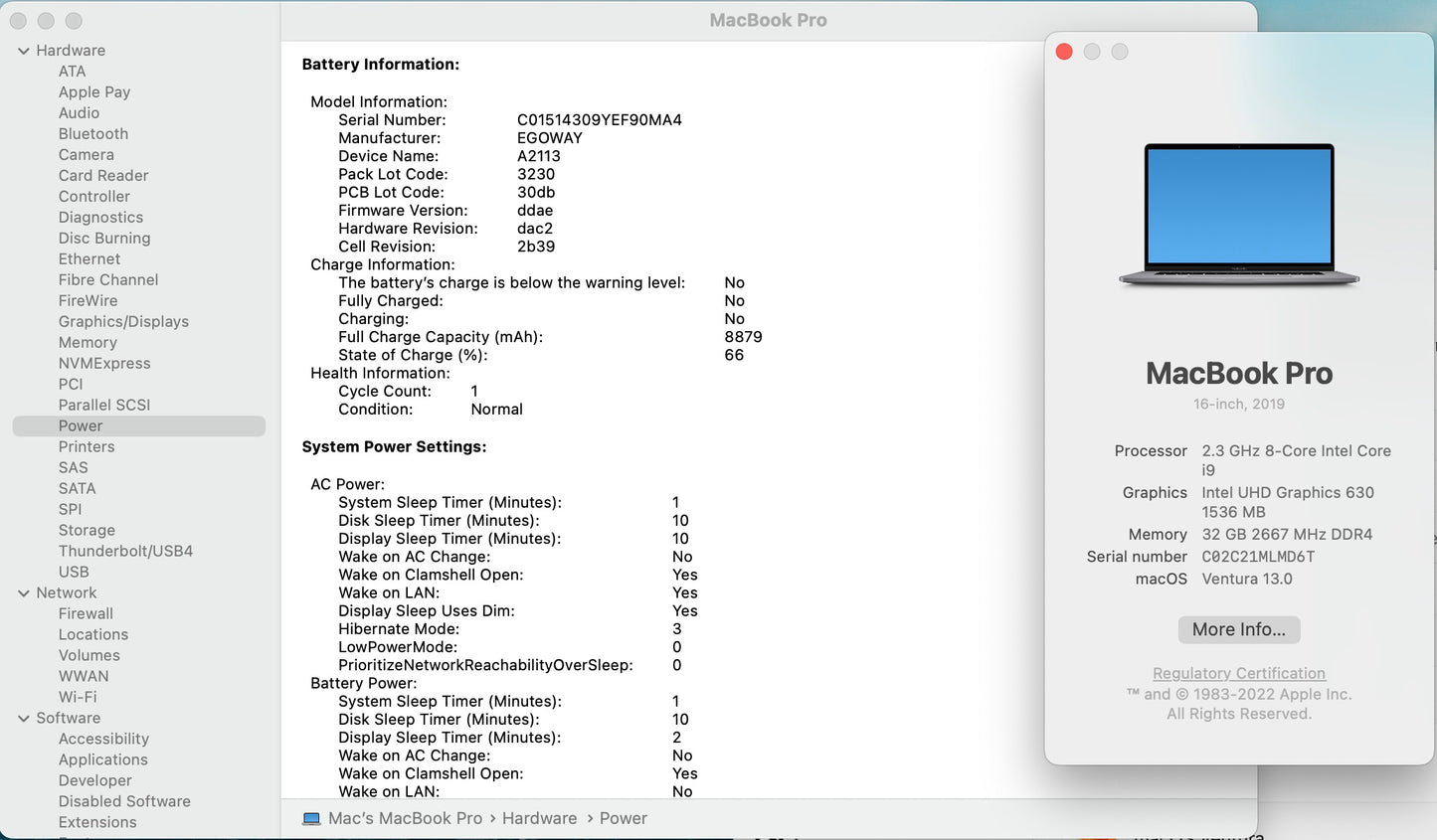The image size is (1437, 840).
Task: Show Wi-Fi information under Network
Action: tap(78, 698)
